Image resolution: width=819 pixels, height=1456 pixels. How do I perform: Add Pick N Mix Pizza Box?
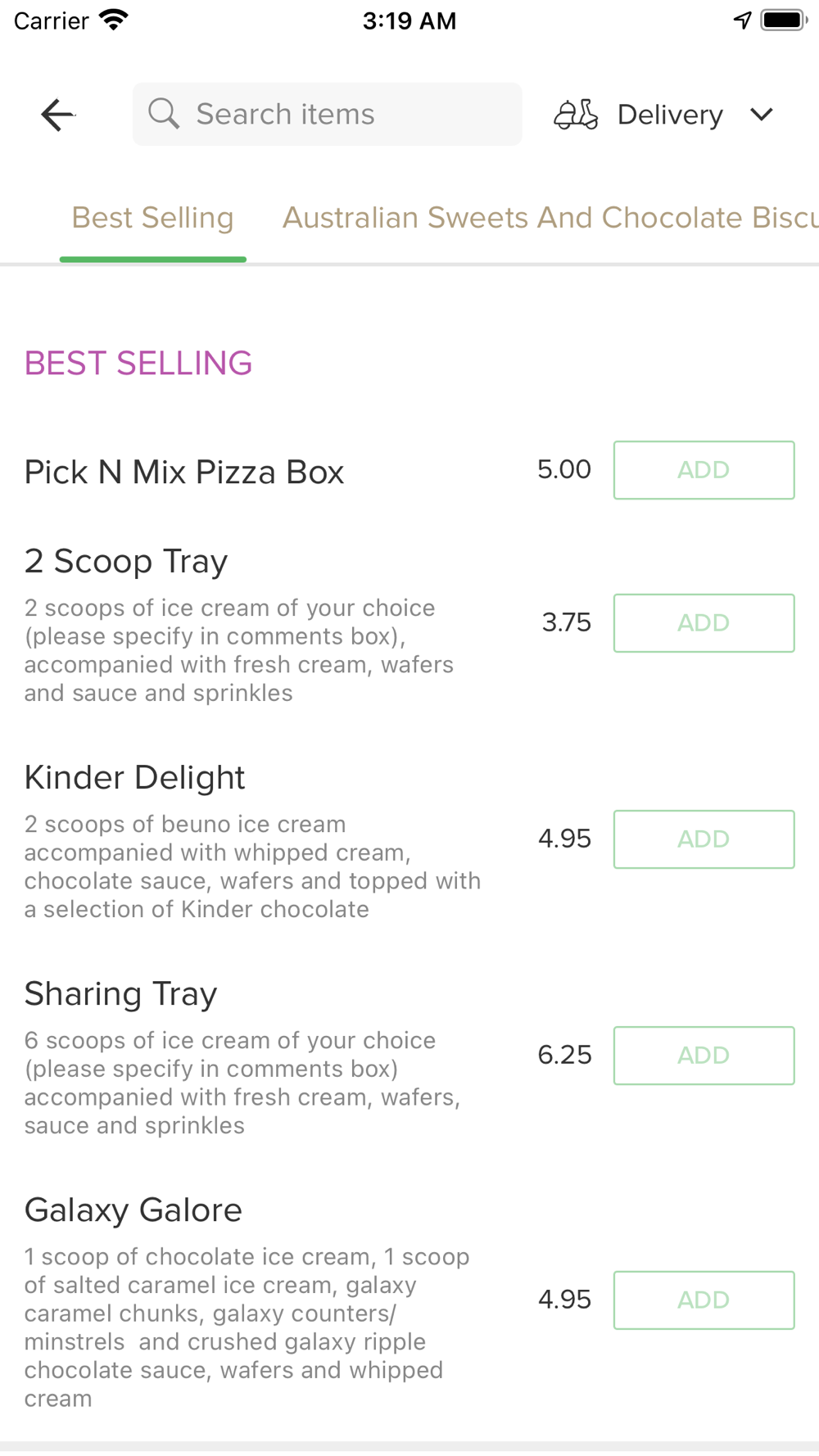point(704,470)
